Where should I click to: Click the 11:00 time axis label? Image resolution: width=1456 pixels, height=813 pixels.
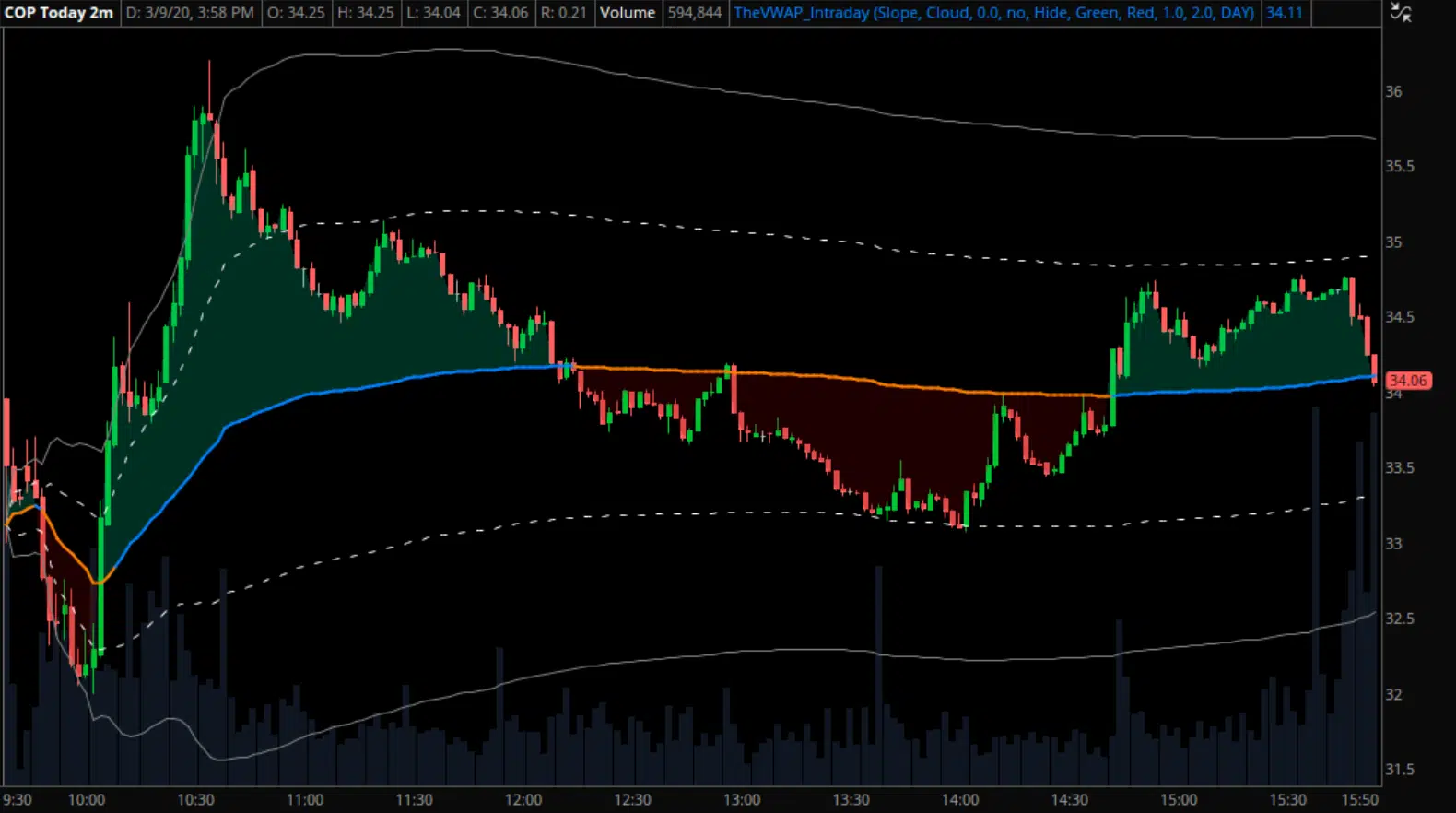305,800
